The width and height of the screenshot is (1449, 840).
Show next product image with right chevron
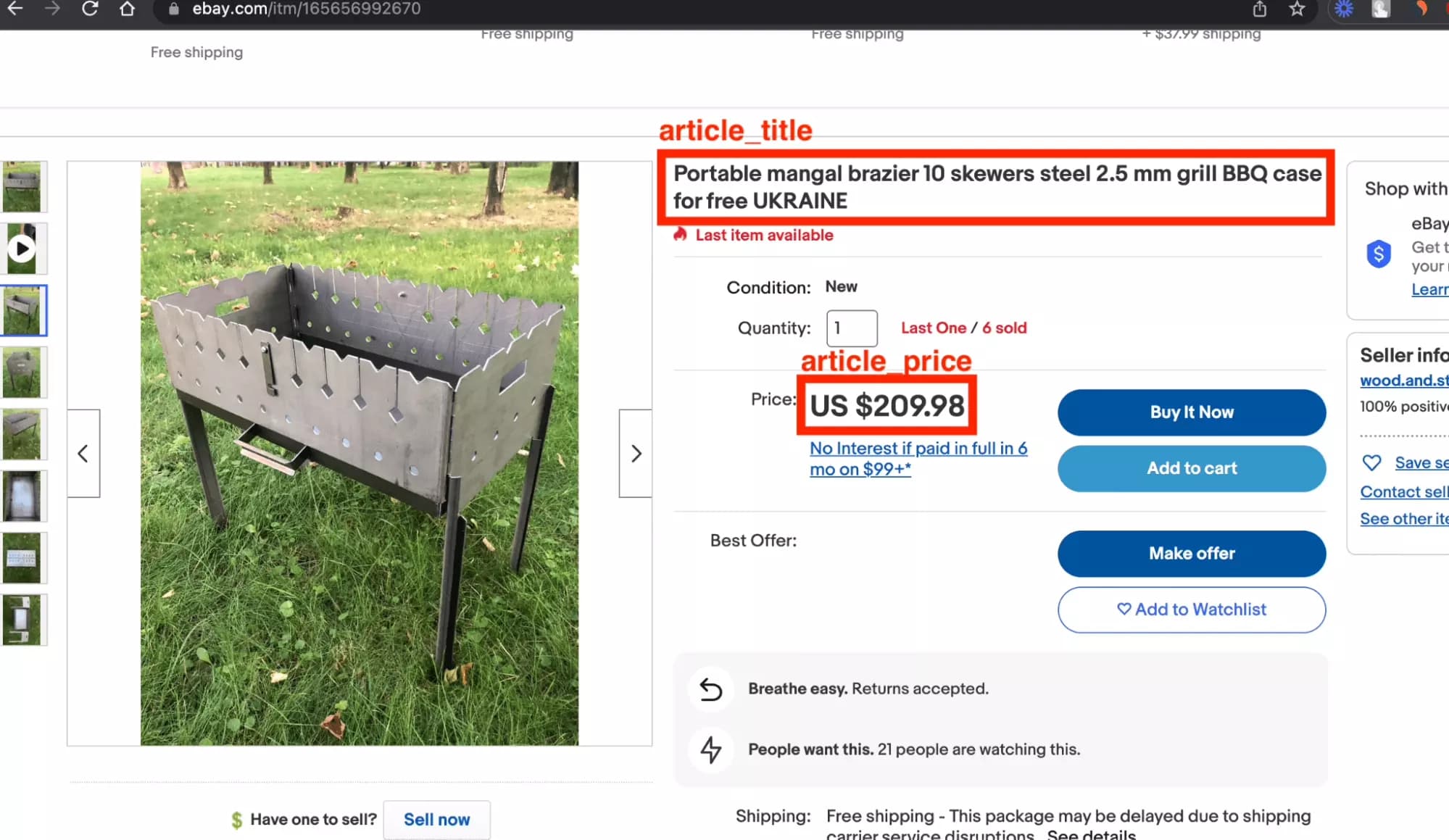coord(636,453)
